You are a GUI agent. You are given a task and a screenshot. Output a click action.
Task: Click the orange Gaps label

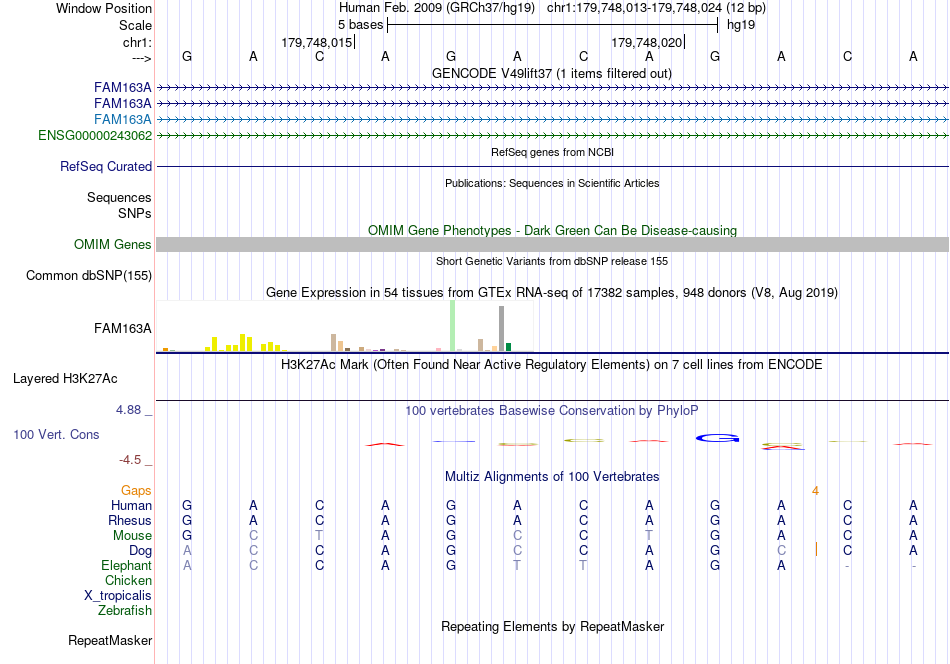[136, 490]
